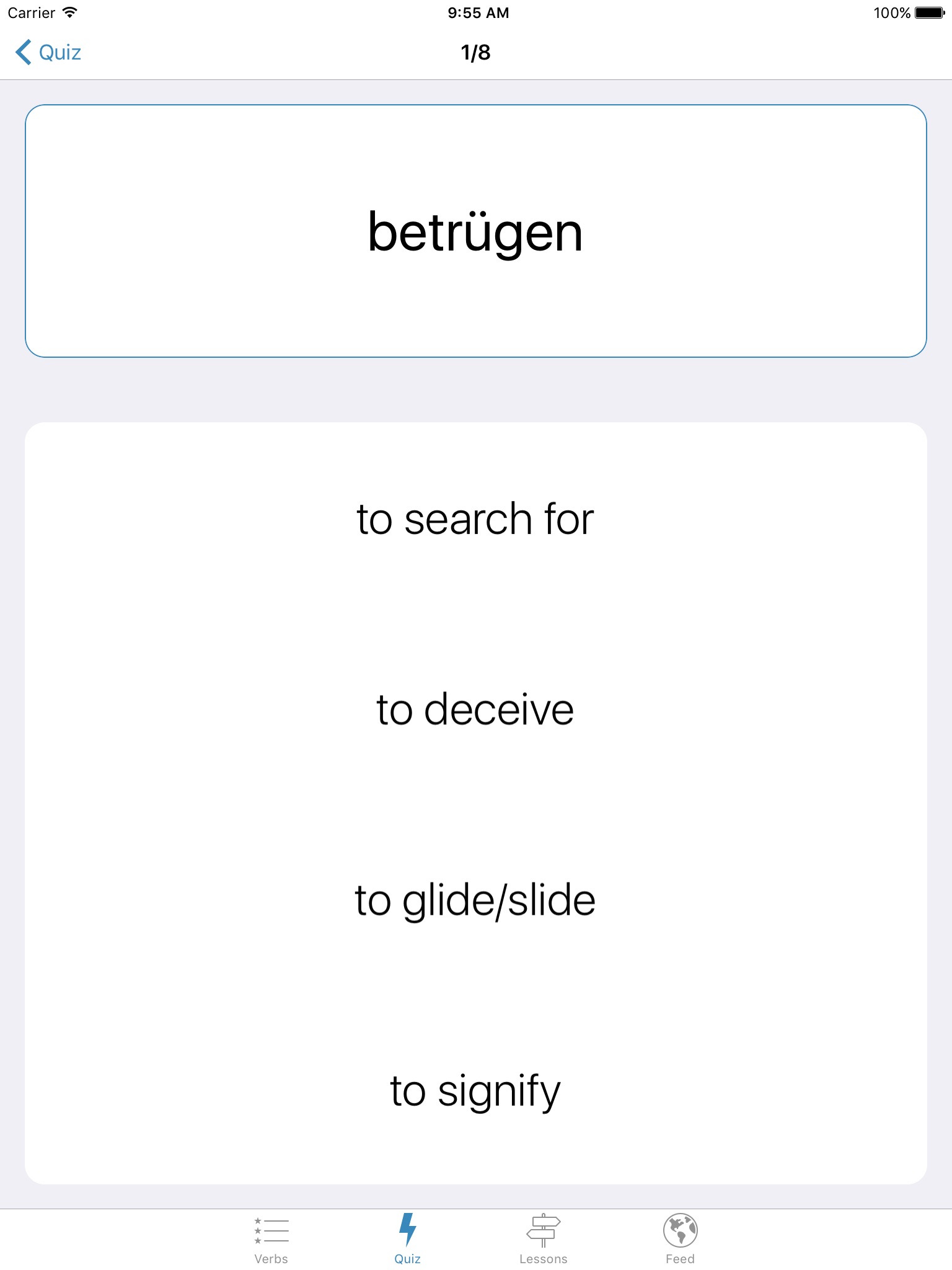Choose the answer "to search for"
This screenshot has width=952, height=1270.
[475, 519]
